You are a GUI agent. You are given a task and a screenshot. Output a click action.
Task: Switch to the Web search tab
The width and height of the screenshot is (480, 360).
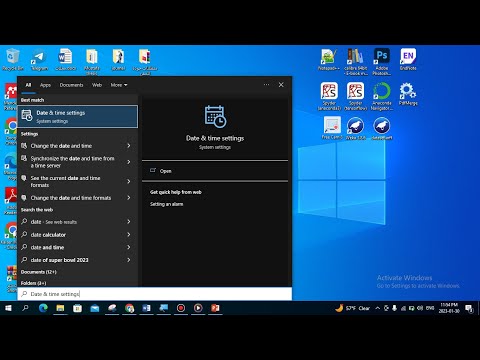pos(97,85)
